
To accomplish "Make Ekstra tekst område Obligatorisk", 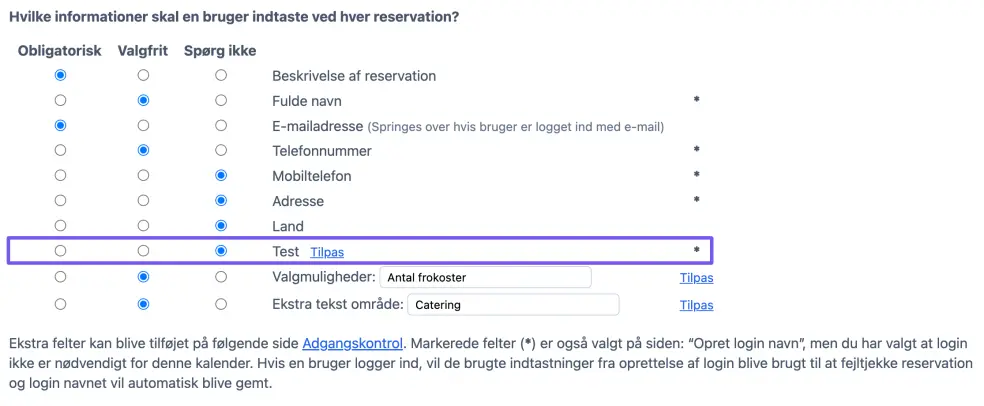I will [61, 304].
